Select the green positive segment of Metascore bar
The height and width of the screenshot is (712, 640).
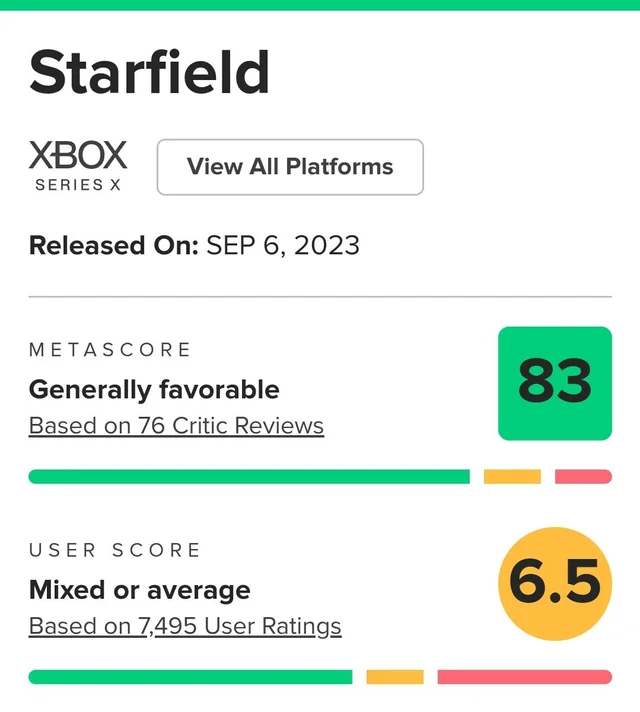point(249,477)
